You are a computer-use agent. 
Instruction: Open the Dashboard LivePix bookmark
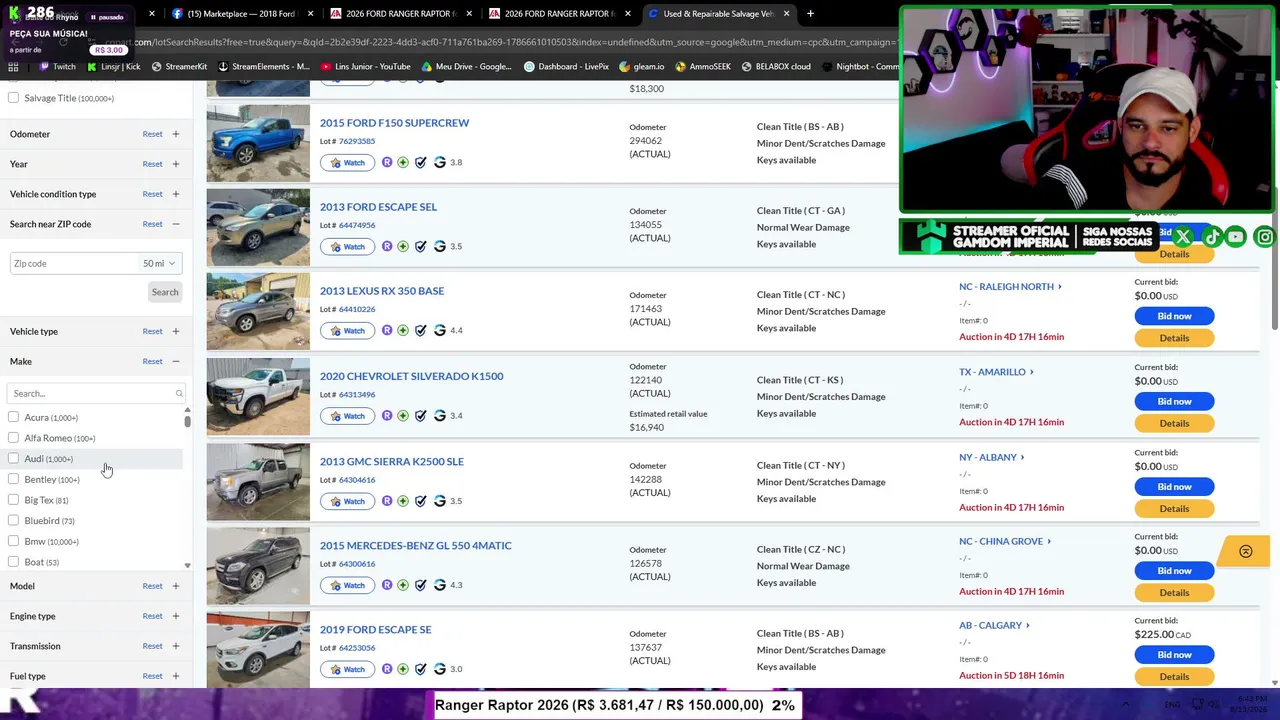click(x=566, y=67)
